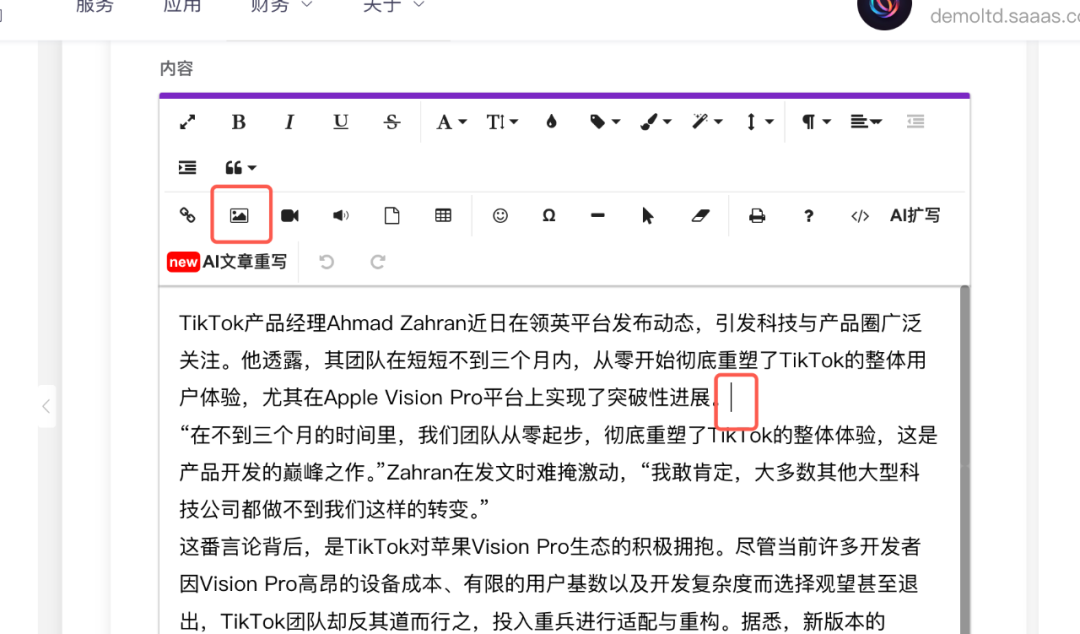Click the demoltd.saaas domain text
1080x634 pixels.
click(x=1005, y=16)
